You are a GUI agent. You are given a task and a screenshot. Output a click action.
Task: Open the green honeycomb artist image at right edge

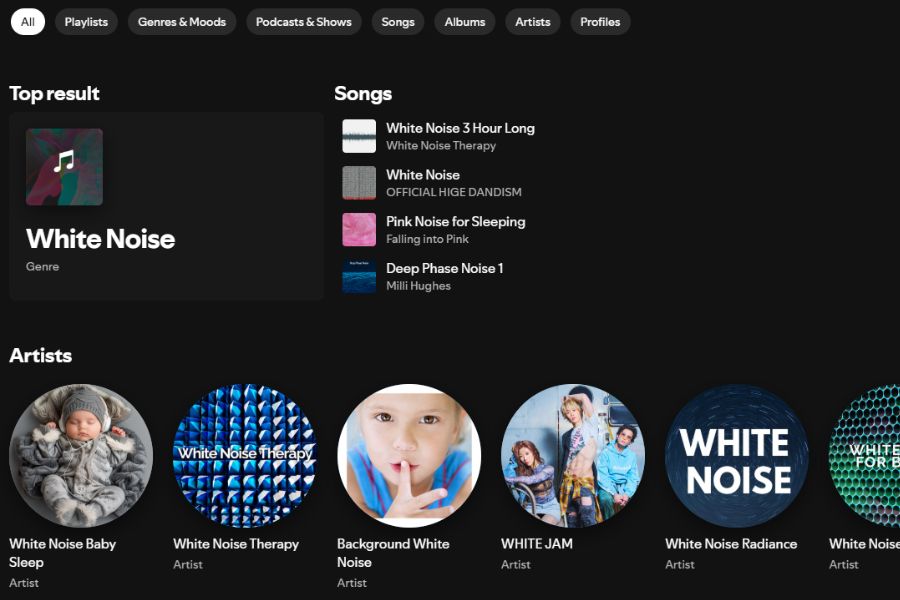(x=864, y=456)
